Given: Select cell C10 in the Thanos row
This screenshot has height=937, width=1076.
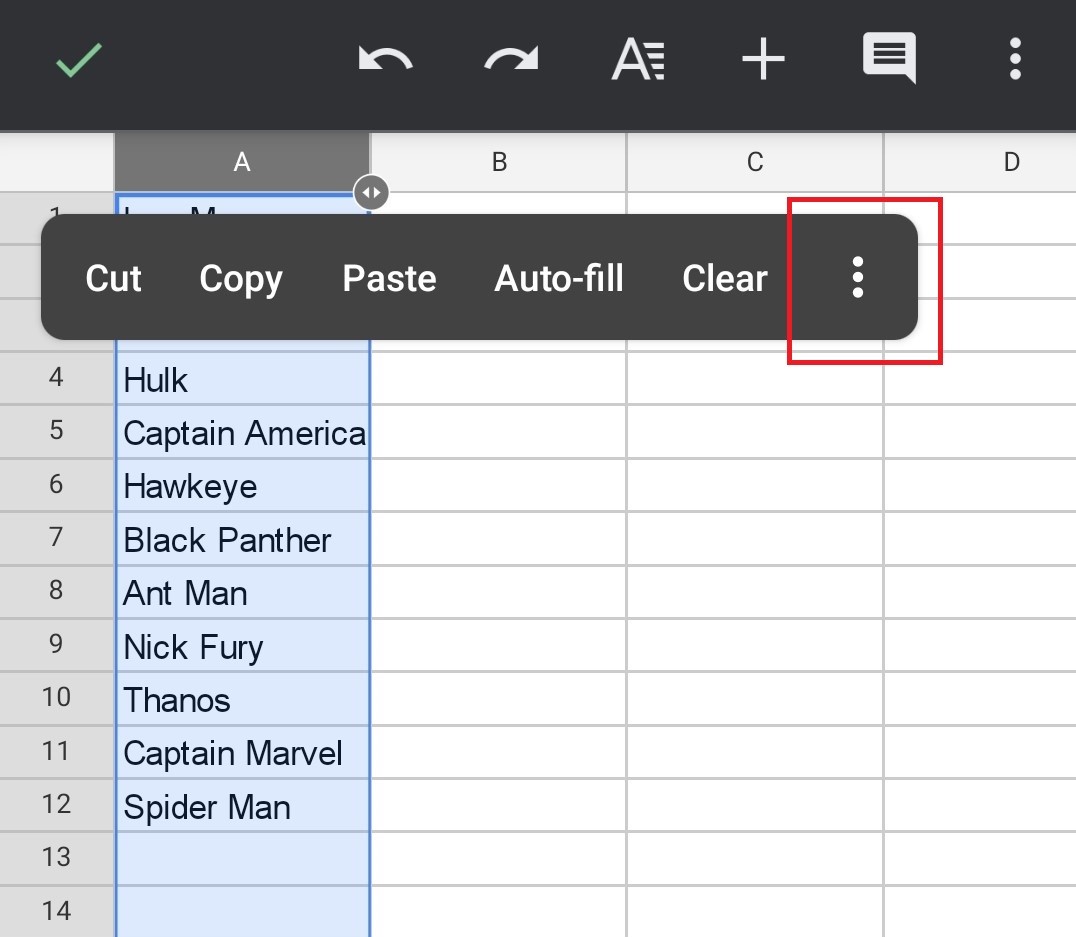Looking at the screenshot, I should 755,699.
